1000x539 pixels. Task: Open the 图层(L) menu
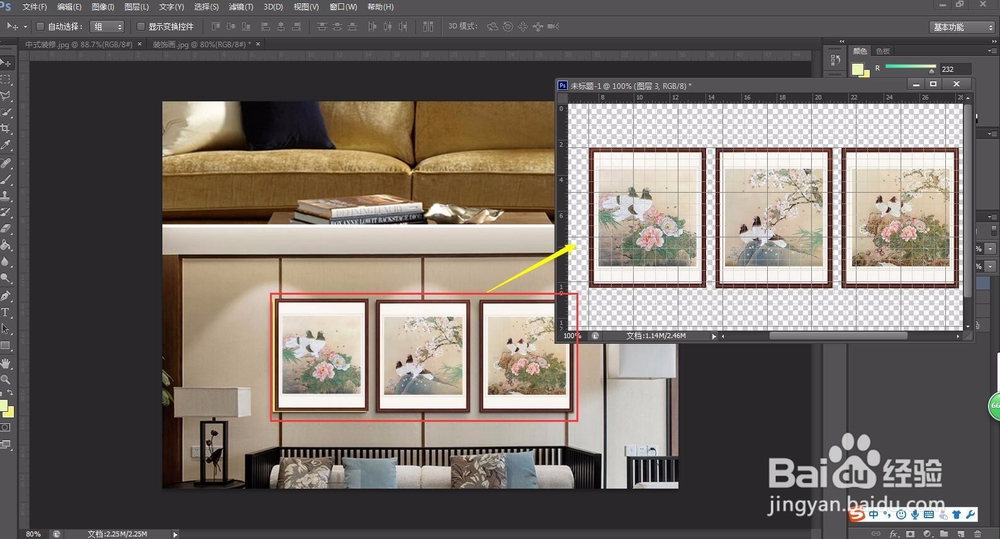[x=136, y=7]
